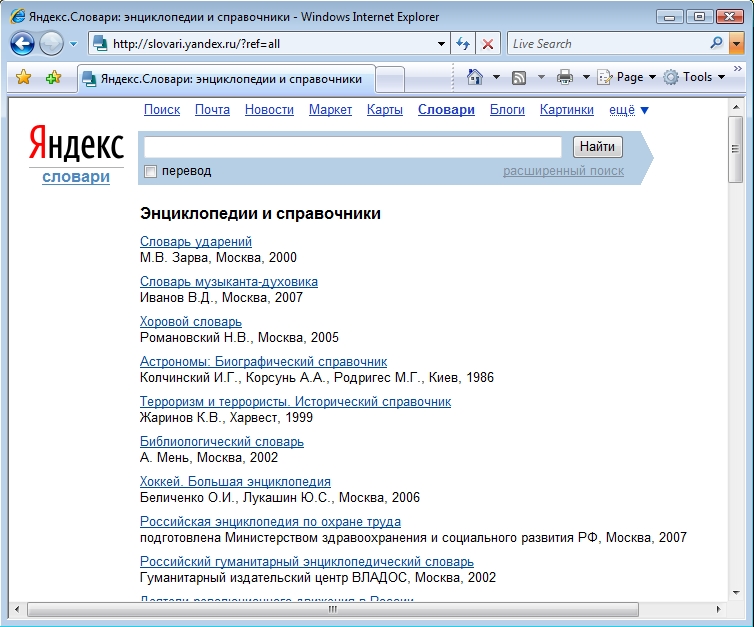The height and width of the screenshot is (627, 754).
Task: Open a new blank tab
Action: point(390,79)
